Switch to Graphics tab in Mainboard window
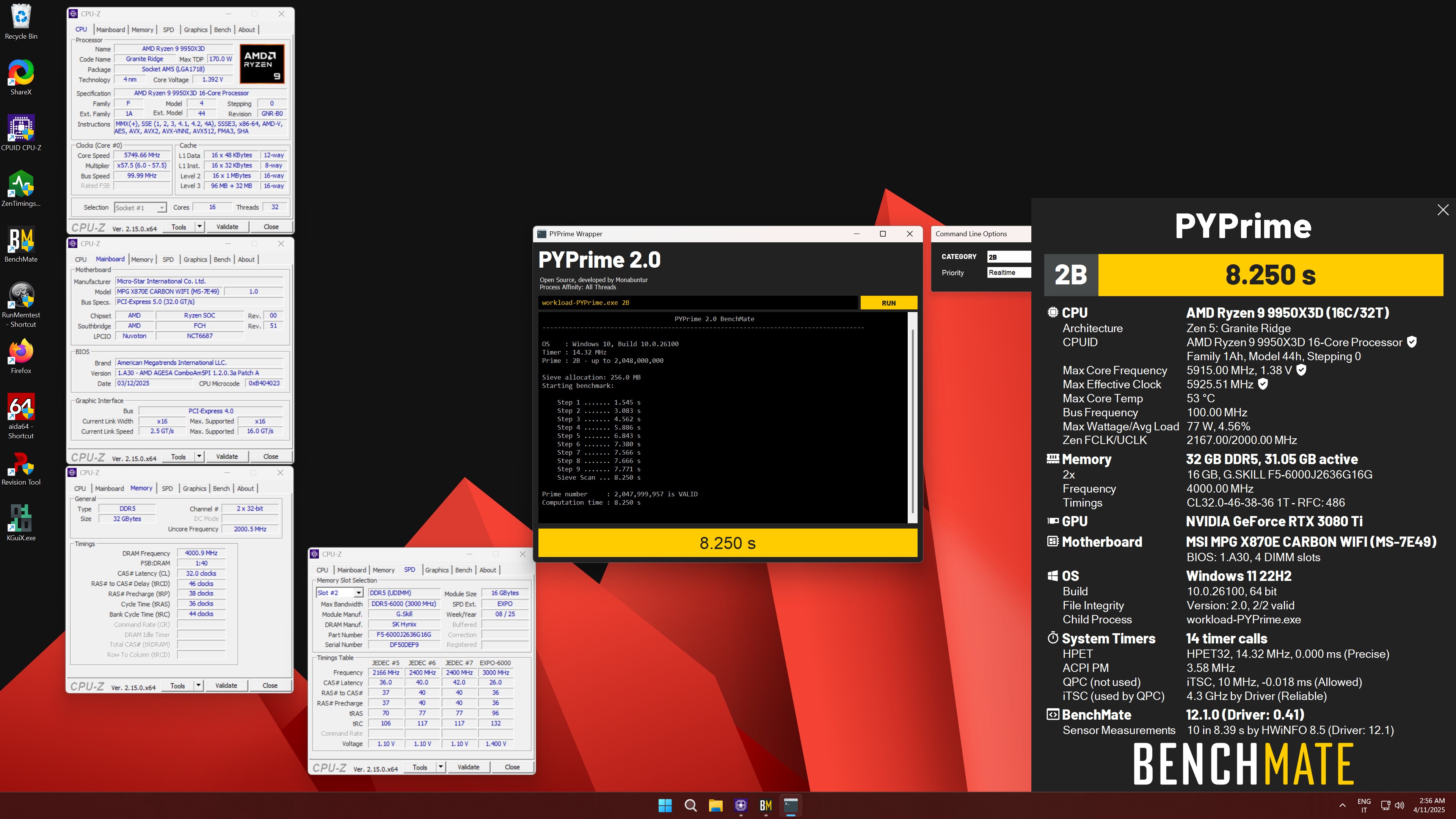Screen dimensions: 1456x819 pos(195,259)
